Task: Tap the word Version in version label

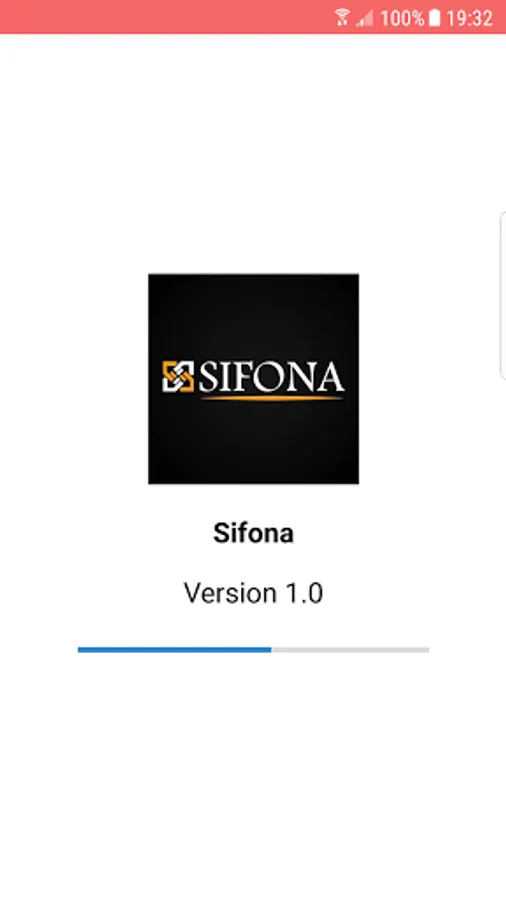Action: tap(228, 593)
